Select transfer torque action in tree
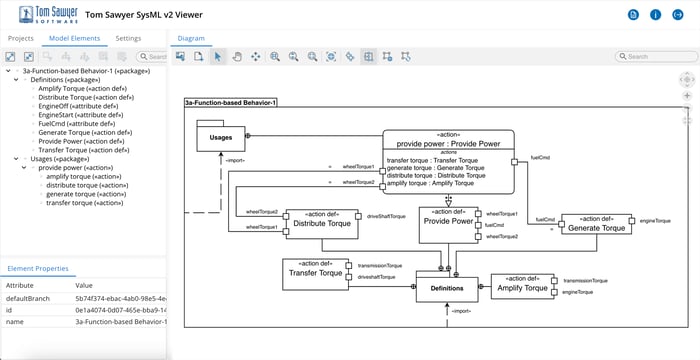 click(85, 203)
